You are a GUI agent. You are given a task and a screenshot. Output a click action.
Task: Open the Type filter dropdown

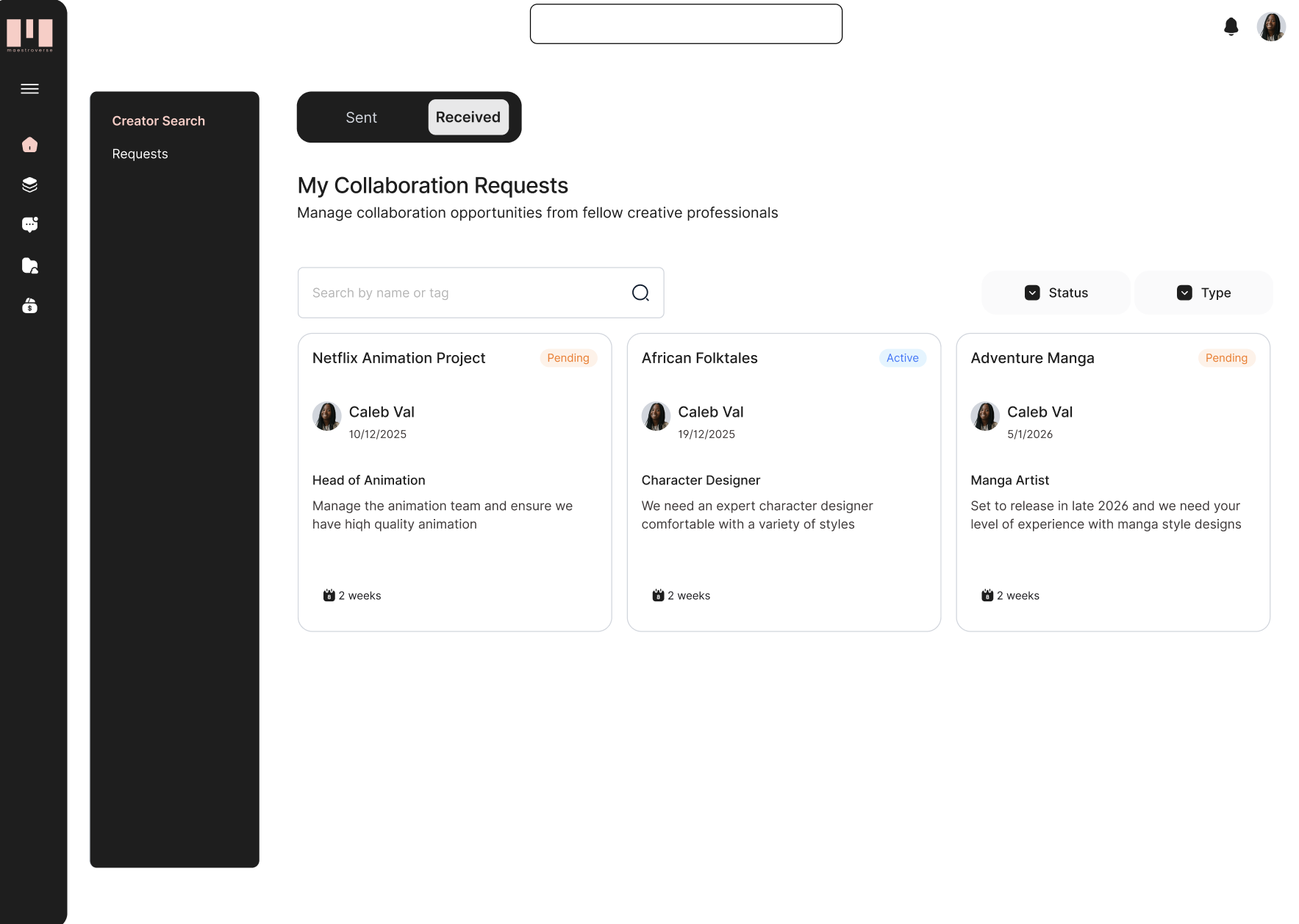coord(1203,292)
